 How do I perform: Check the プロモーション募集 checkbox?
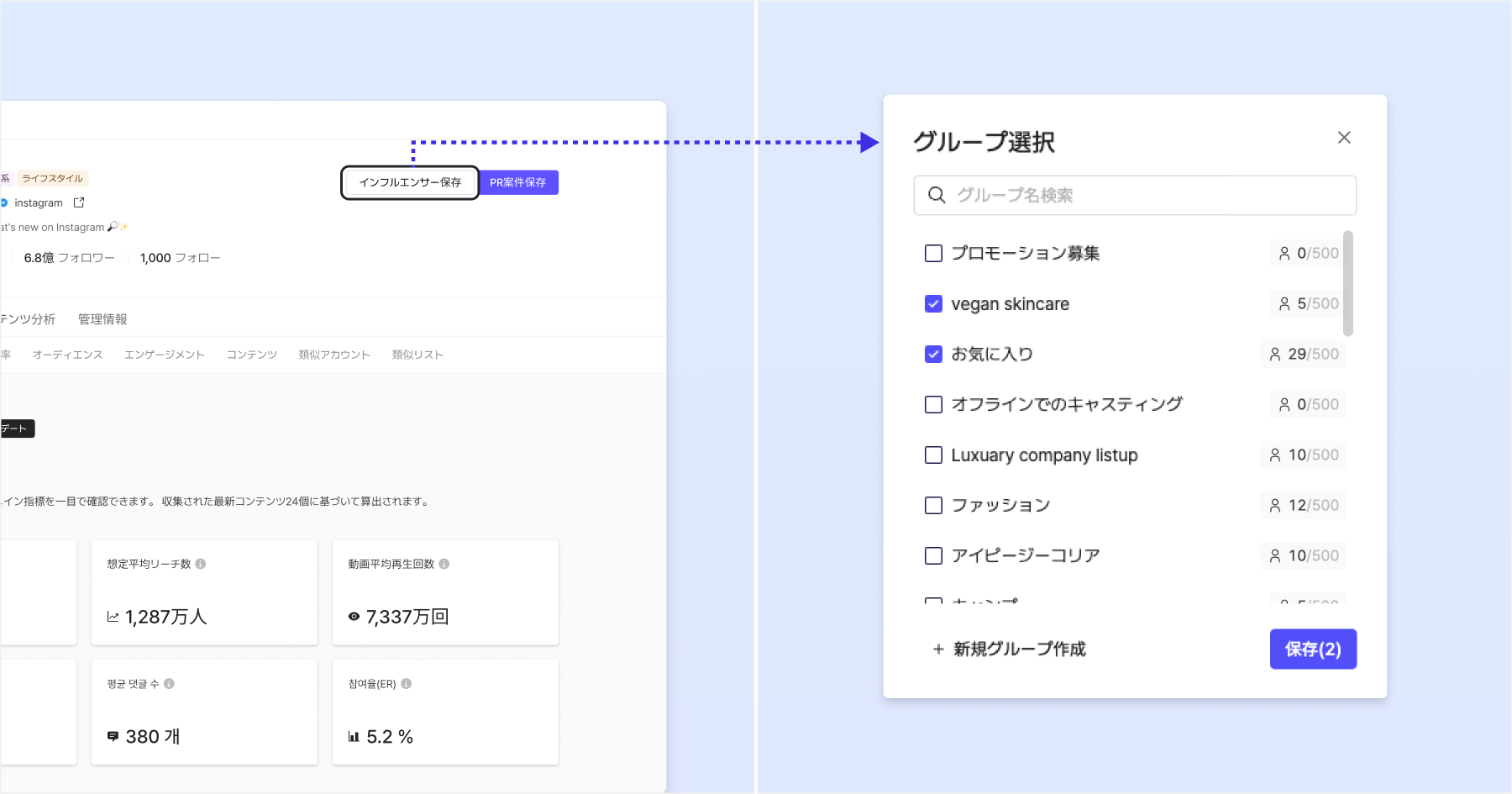(x=933, y=254)
